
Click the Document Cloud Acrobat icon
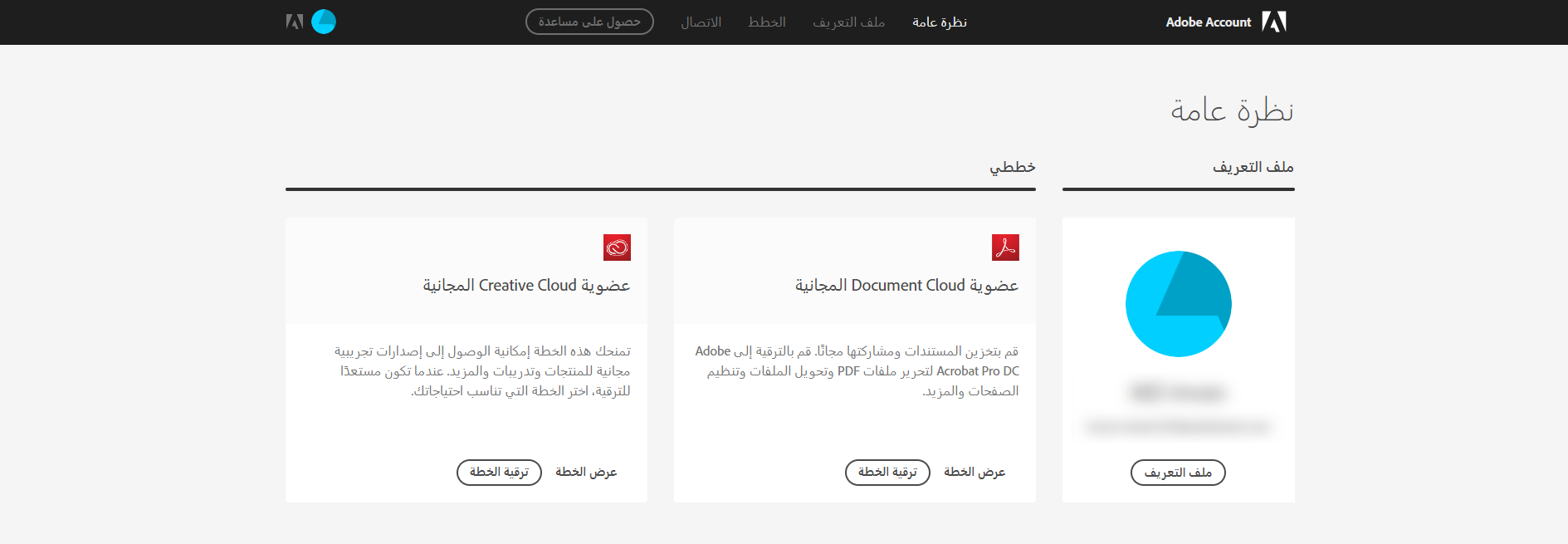1005,247
